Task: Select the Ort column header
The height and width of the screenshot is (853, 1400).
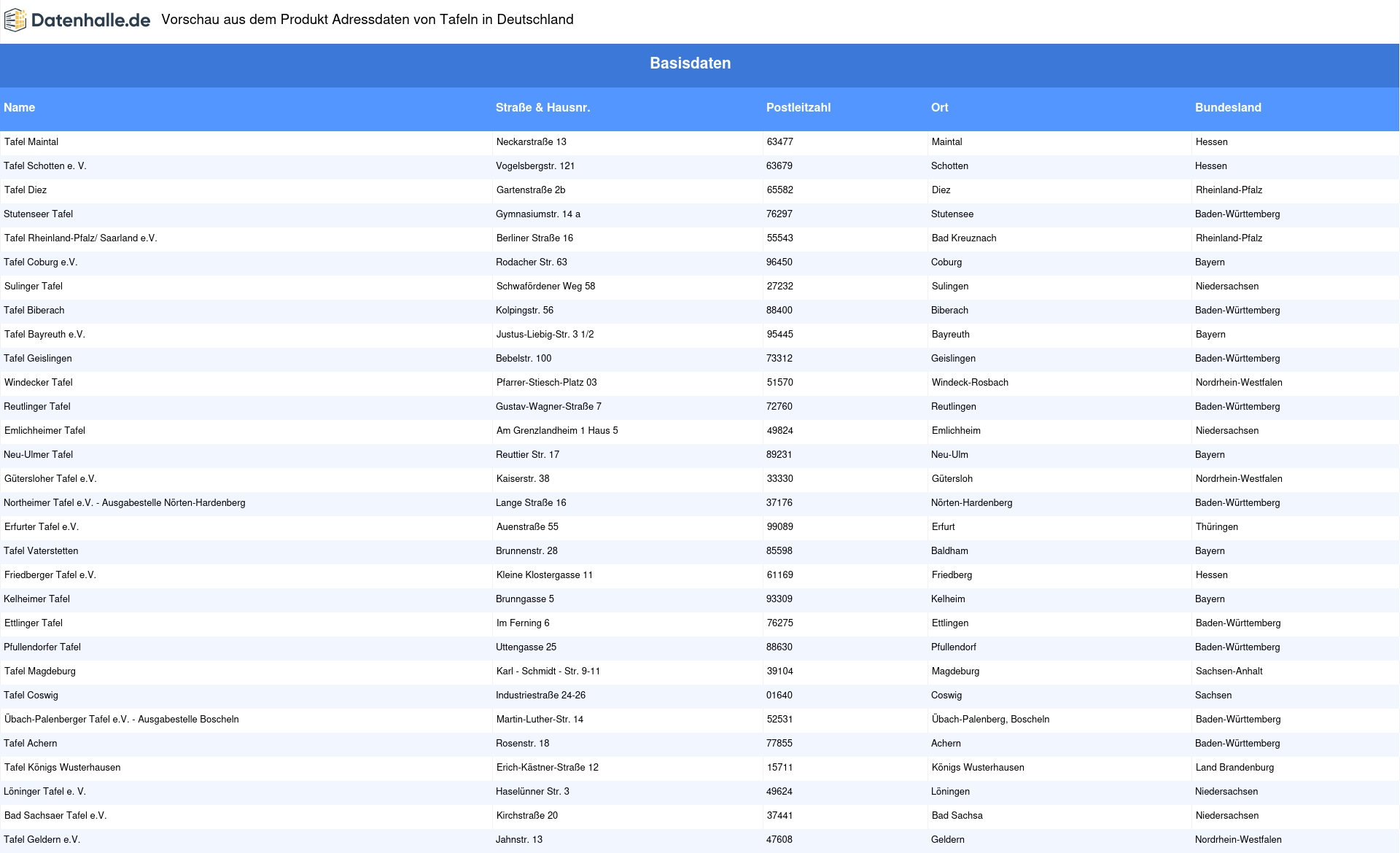Action: pyautogui.click(x=940, y=108)
